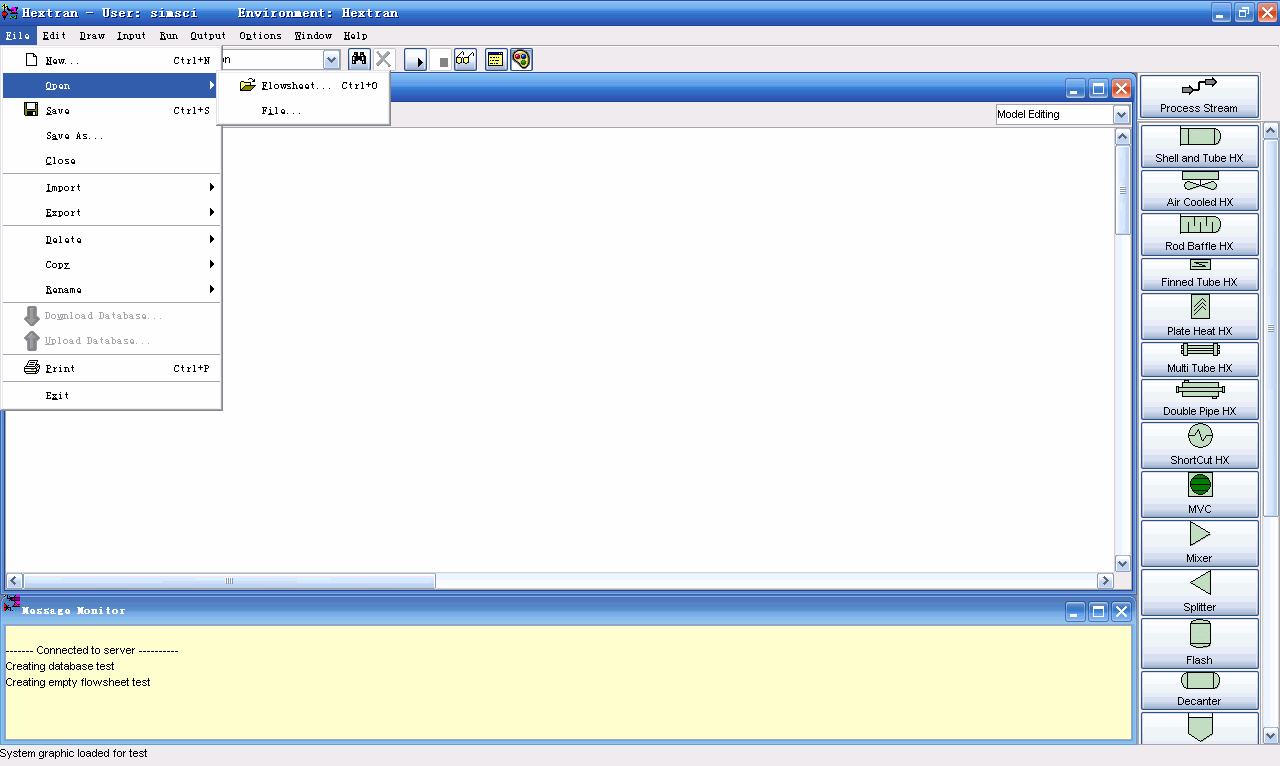Click grayed Upload Database... menu entry
This screenshot has width=1280, height=766.
tap(112, 341)
